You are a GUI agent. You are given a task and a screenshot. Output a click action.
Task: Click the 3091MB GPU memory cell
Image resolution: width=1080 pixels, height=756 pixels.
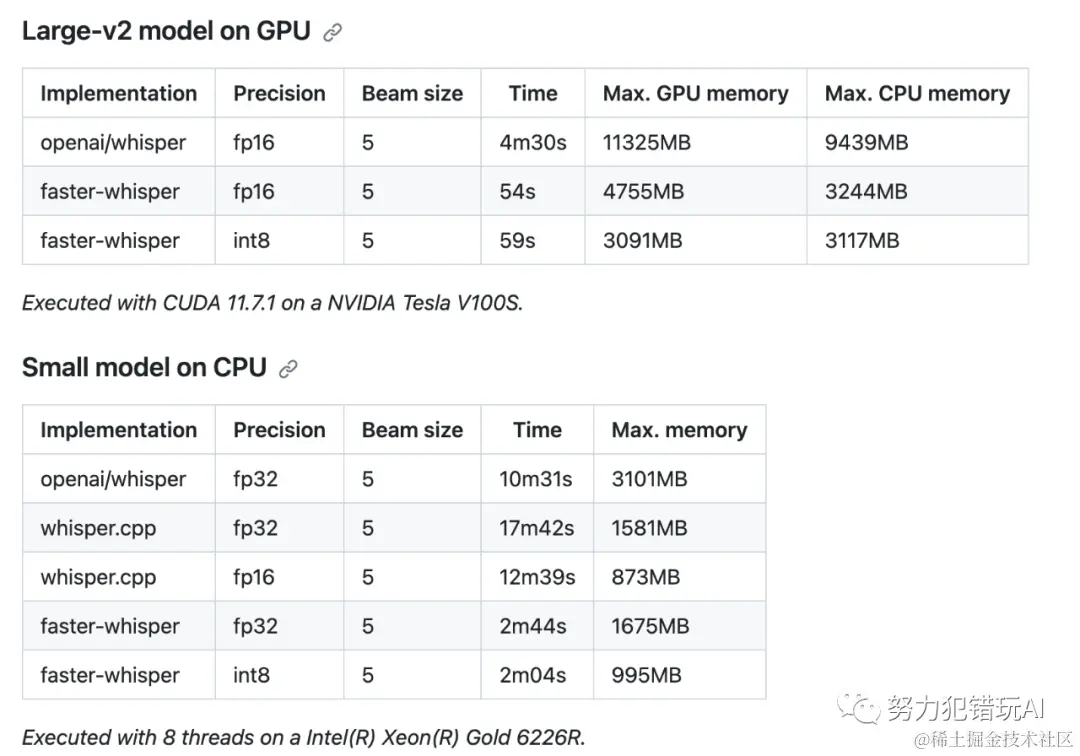click(x=696, y=240)
